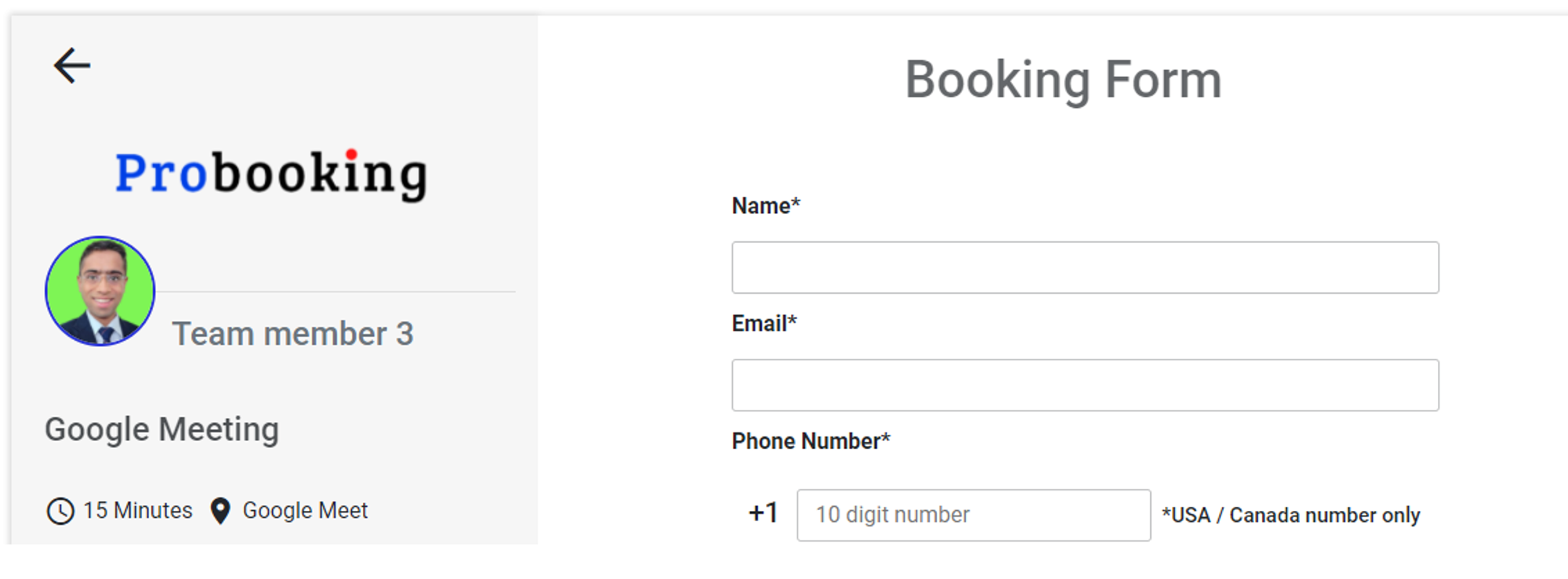The height and width of the screenshot is (579, 1568).
Task: Click the +1 country code prefix
Action: [764, 513]
